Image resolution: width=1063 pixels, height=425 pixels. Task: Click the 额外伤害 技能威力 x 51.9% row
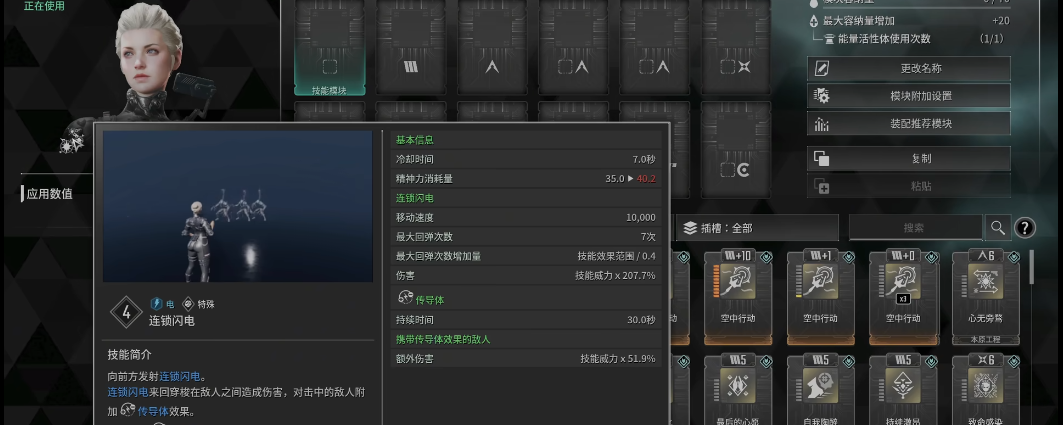click(x=525, y=359)
